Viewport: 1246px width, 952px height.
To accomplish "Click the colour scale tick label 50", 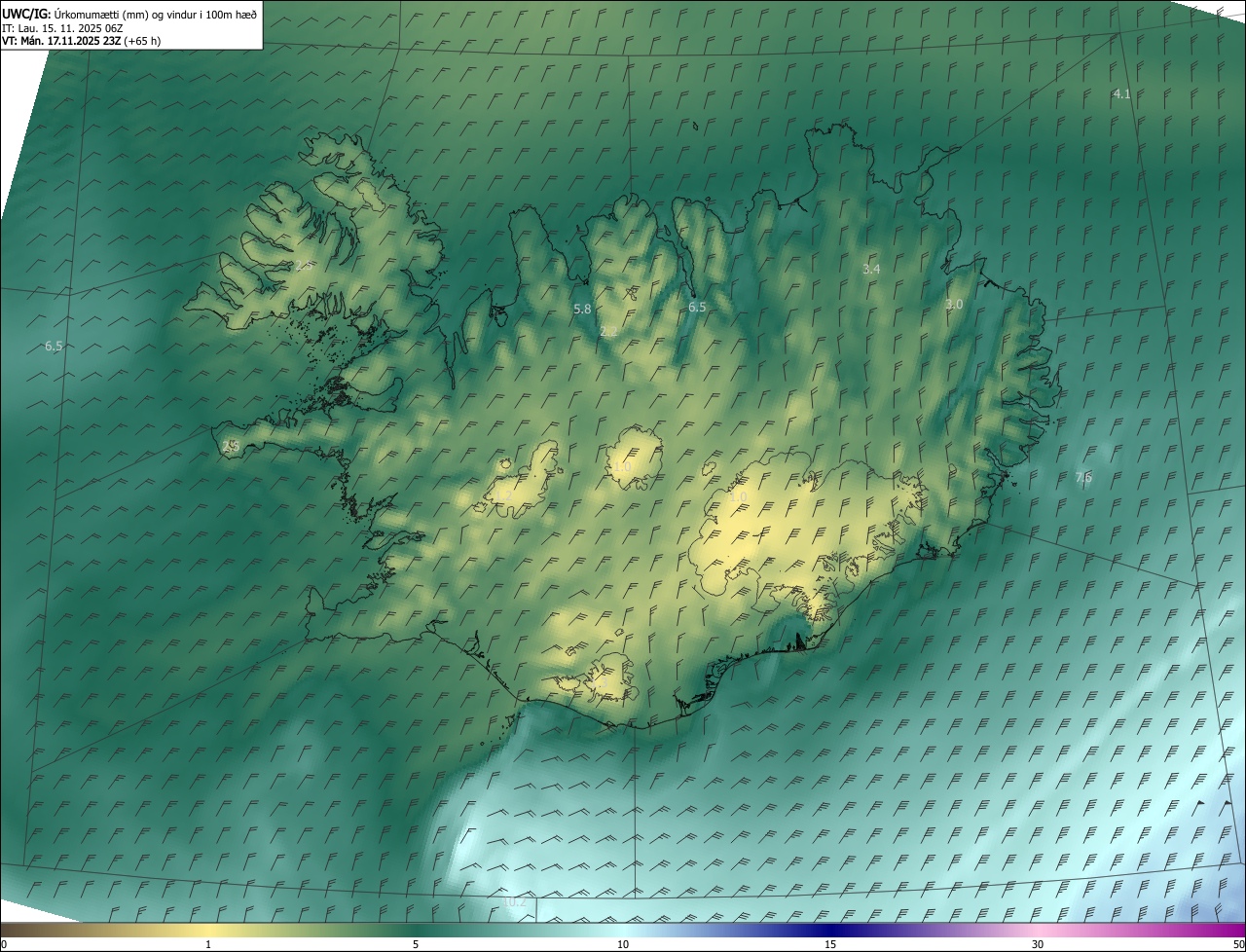I will (1238, 945).
